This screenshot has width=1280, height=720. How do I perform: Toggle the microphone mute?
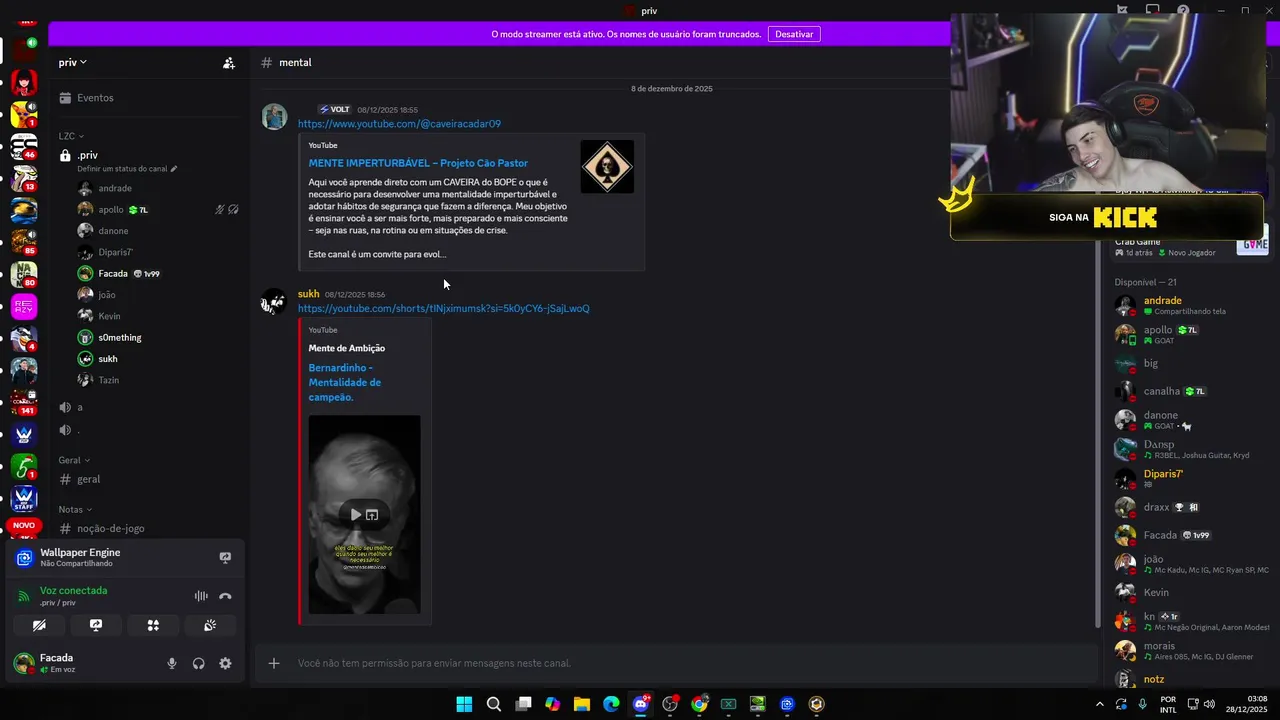(x=172, y=663)
